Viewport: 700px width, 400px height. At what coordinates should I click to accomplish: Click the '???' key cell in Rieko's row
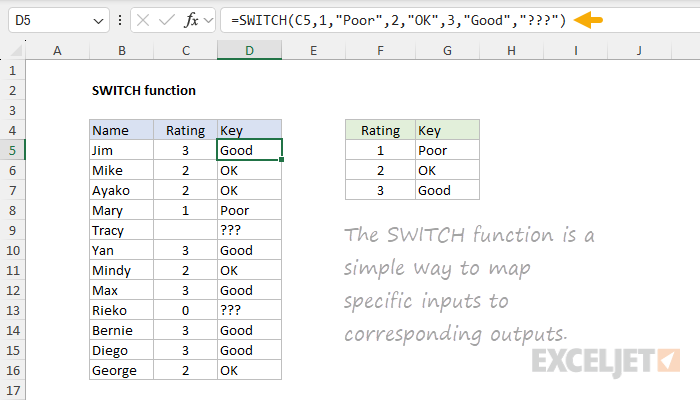(x=250, y=310)
